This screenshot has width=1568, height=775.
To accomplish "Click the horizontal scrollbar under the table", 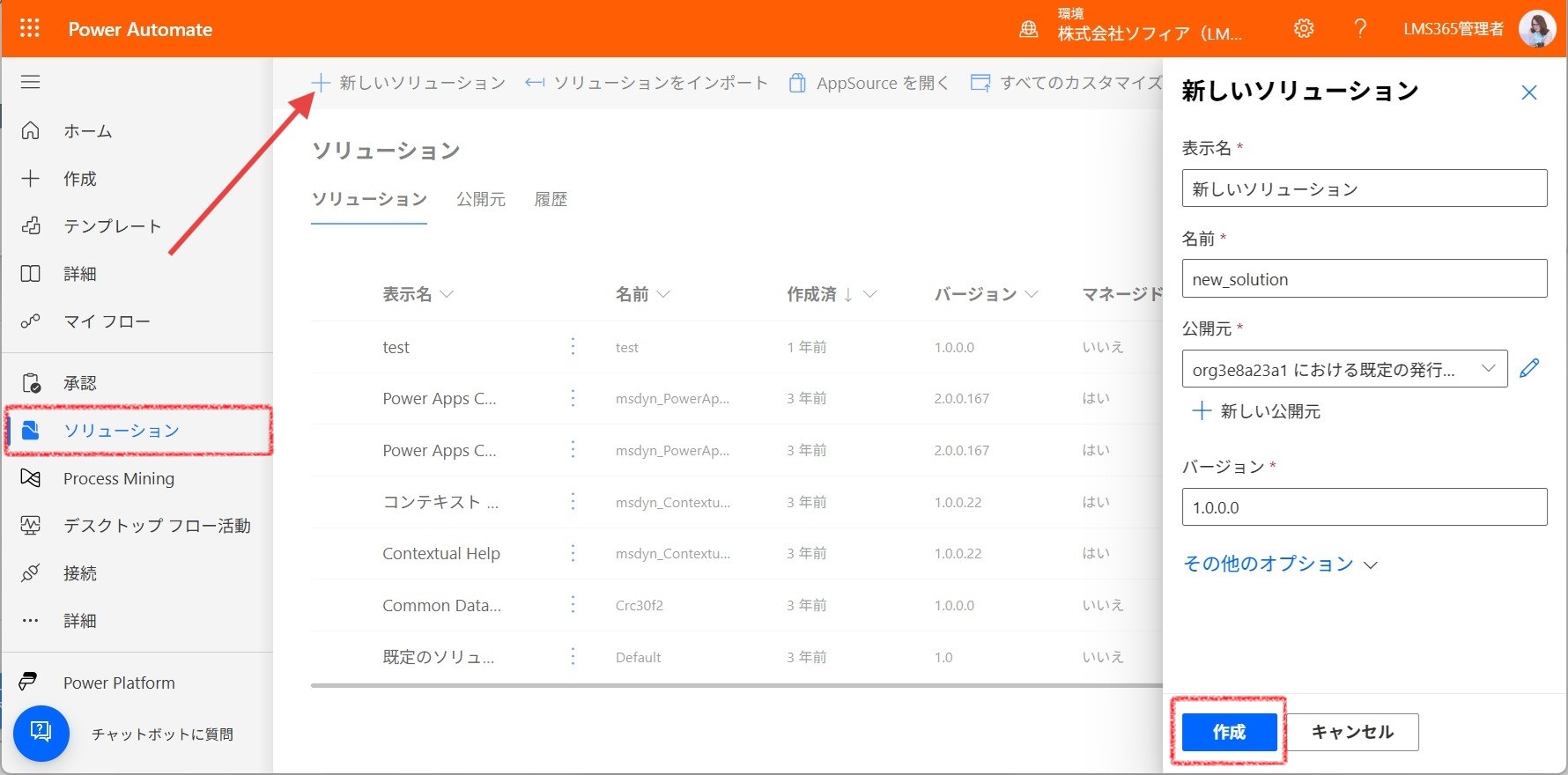I will click(736, 685).
